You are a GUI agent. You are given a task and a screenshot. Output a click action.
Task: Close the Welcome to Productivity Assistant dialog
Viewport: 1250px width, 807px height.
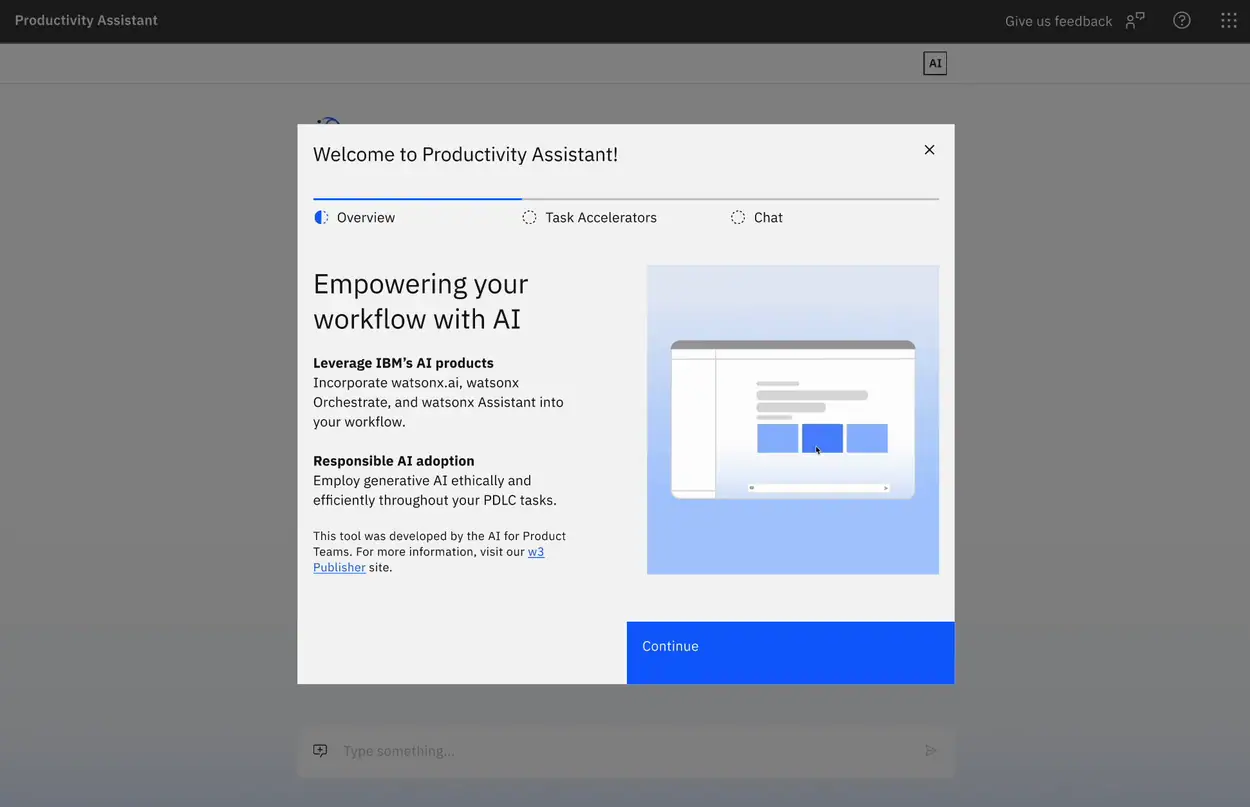[929, 150]
